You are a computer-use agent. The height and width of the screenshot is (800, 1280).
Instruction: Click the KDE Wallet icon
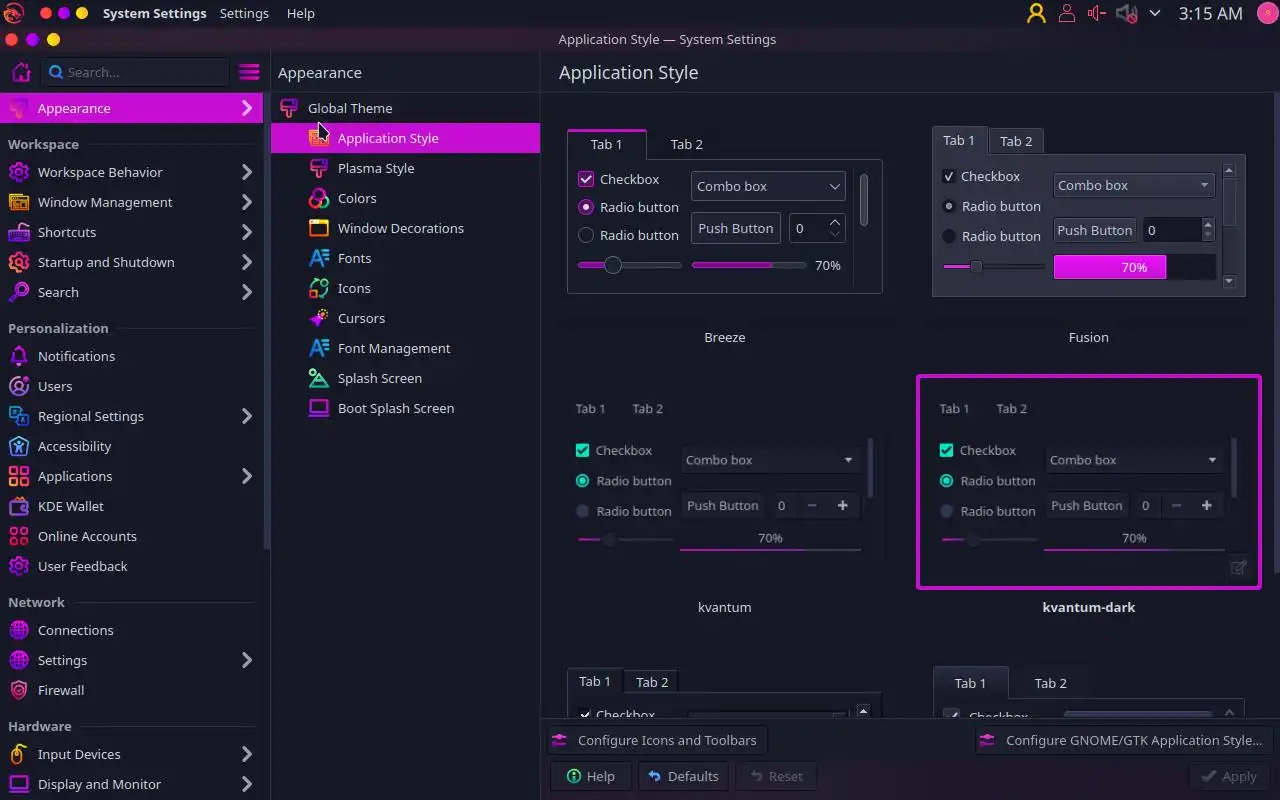[x=19, y=506]
